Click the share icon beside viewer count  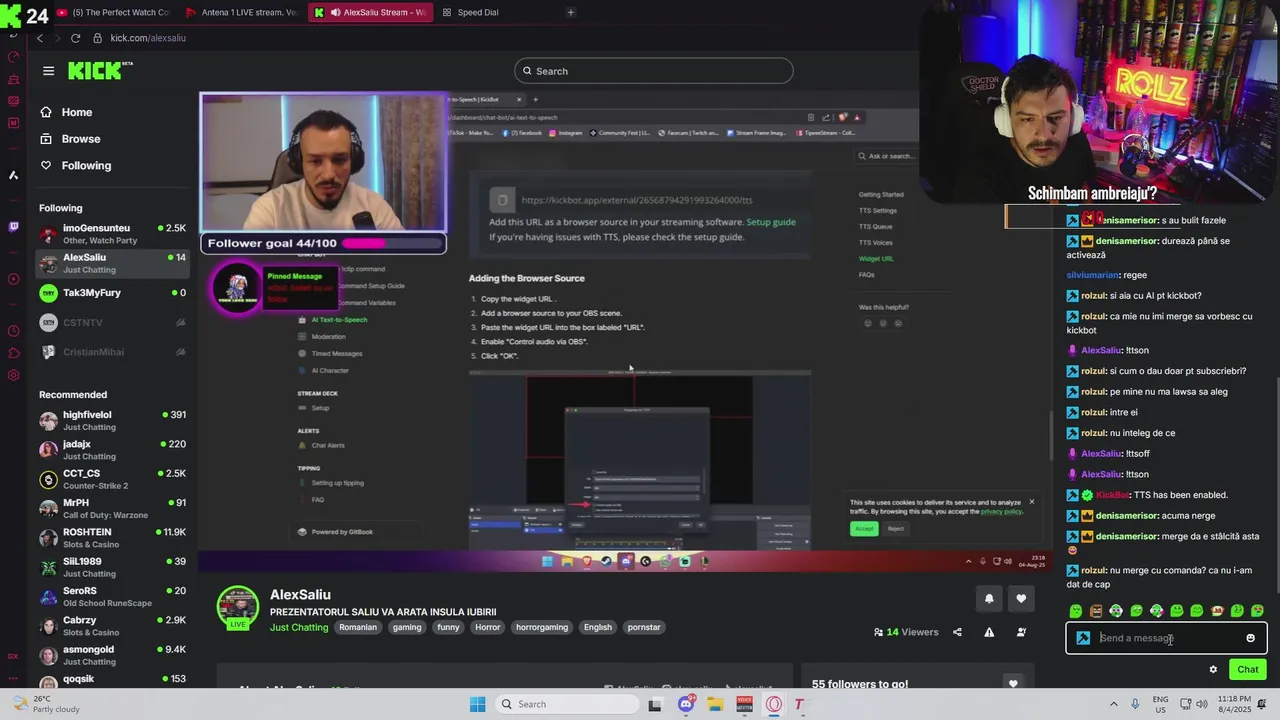957,632
